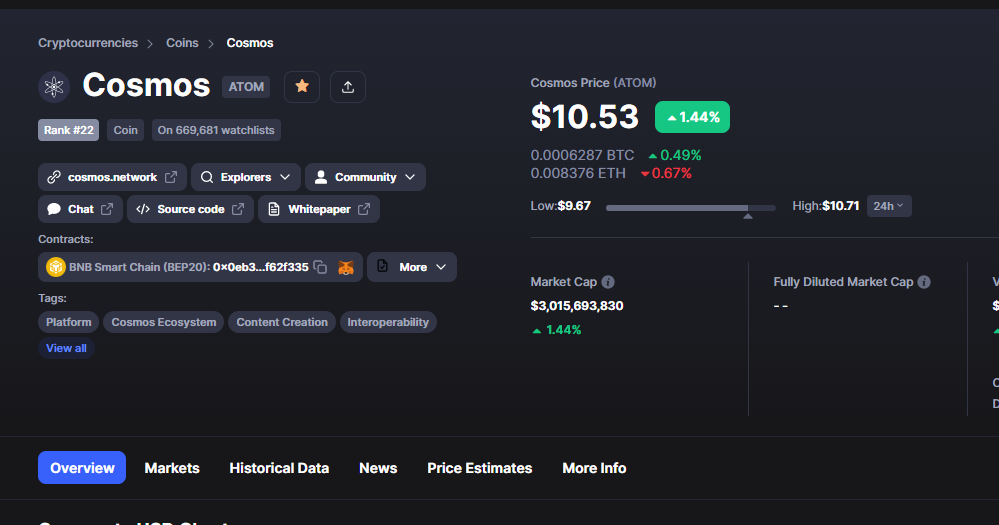Click the chain-link icon beside cosmos.network
The height and width of the screenshot is (525, 999).
[x=54, y=177]
